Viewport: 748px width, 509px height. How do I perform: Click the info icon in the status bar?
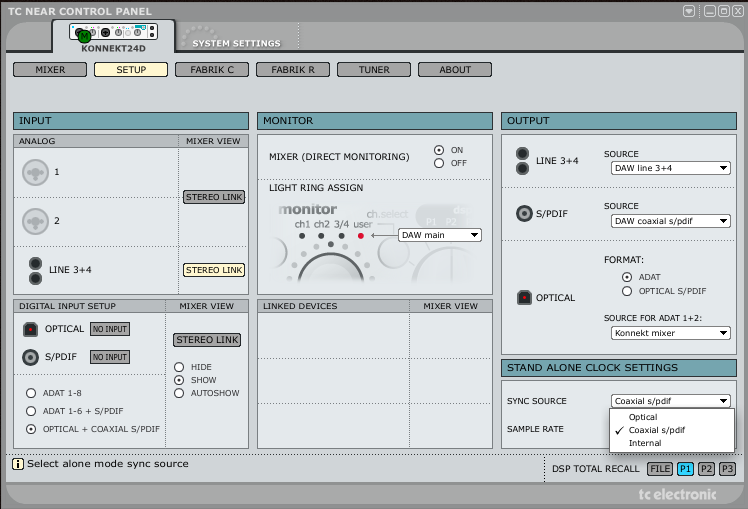[18, 464]
